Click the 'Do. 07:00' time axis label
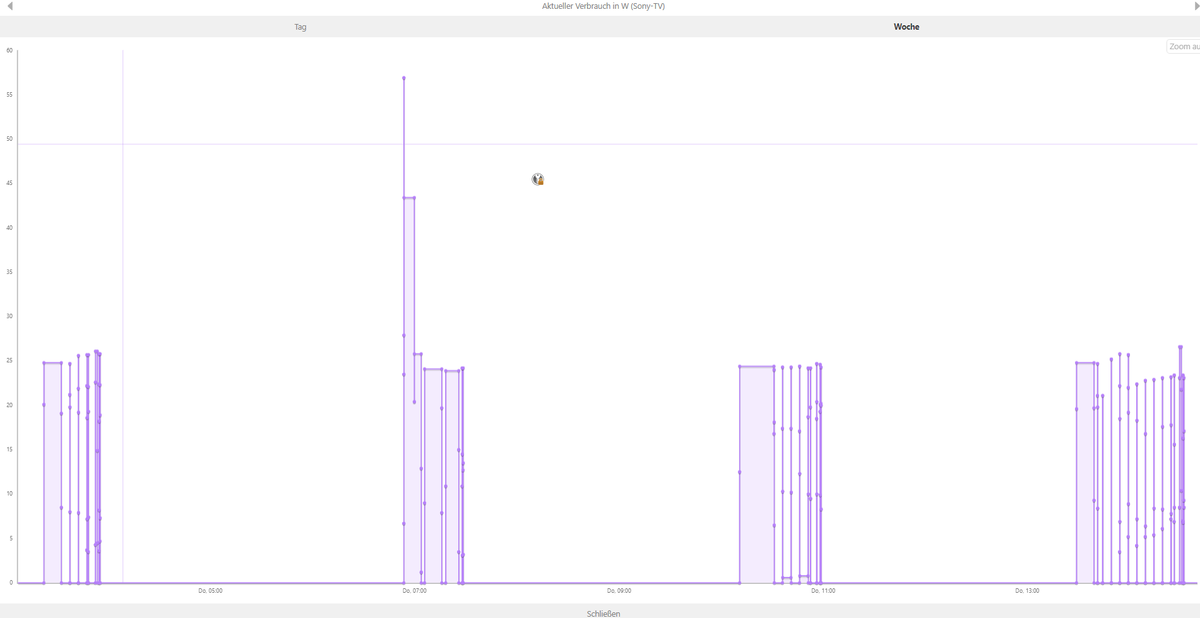The height and width of the screenshot is (618, 1200). (x=415, y=591)
